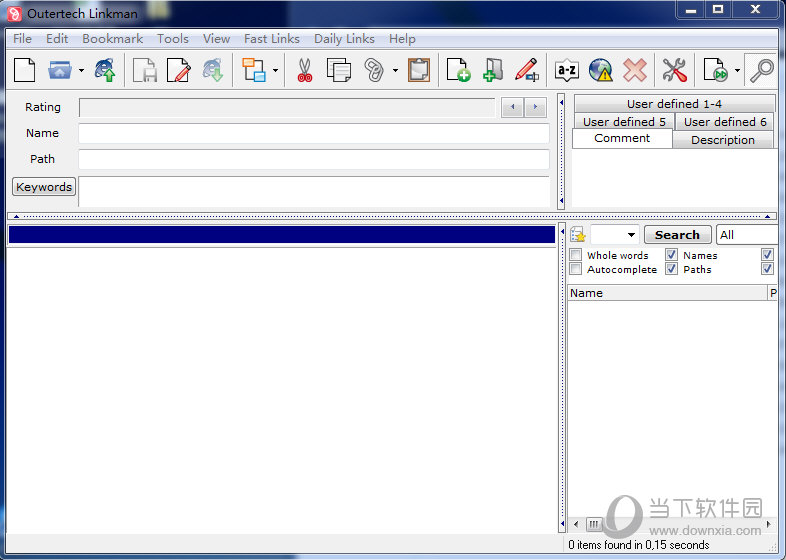Toggle the far-right checkbox in the Names row
This screenshot has width=786, height=560.
tap(767, 255)
